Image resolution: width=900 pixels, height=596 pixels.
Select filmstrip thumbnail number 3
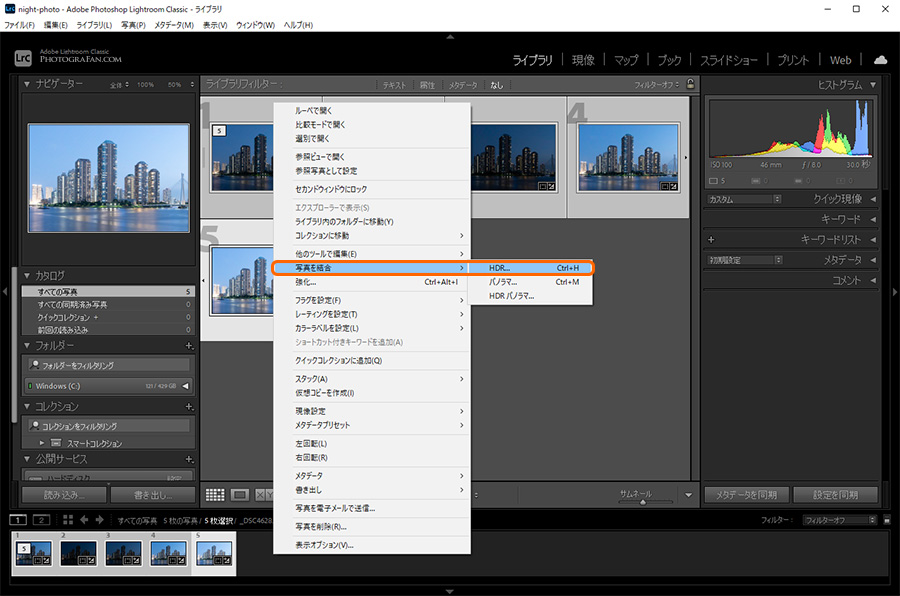coord(123,554)
